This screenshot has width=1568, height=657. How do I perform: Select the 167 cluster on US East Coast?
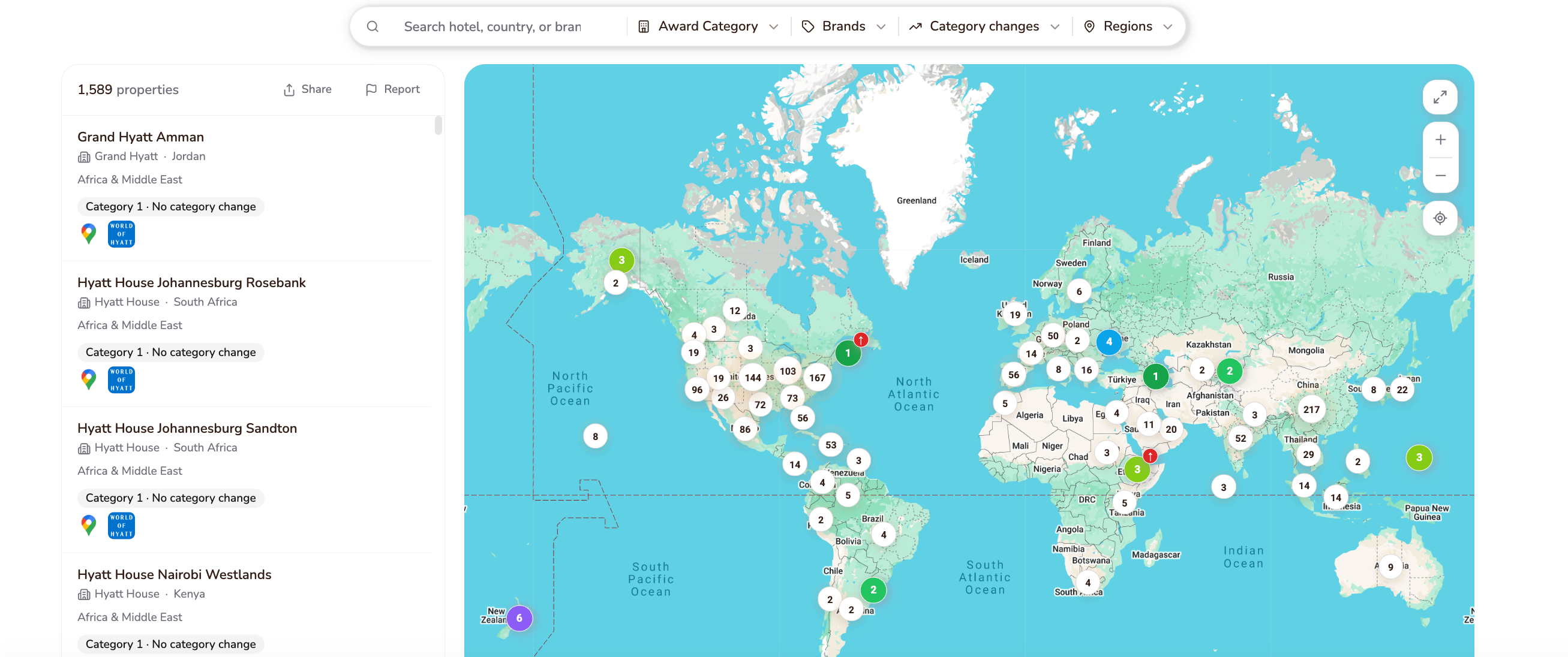point(817,378)
